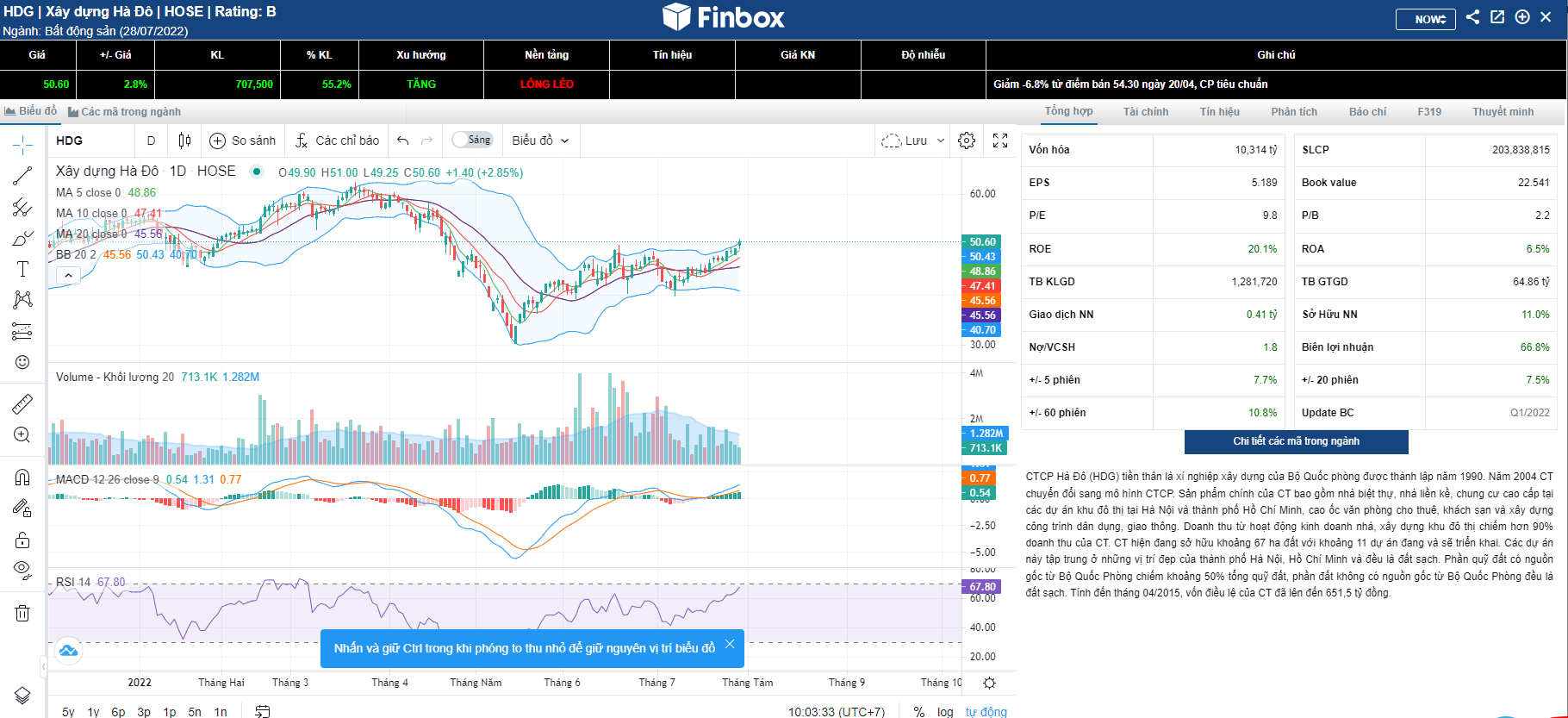Pick the text annotation tool
This screenshot has height=718, width=1568.
(22, 269)
